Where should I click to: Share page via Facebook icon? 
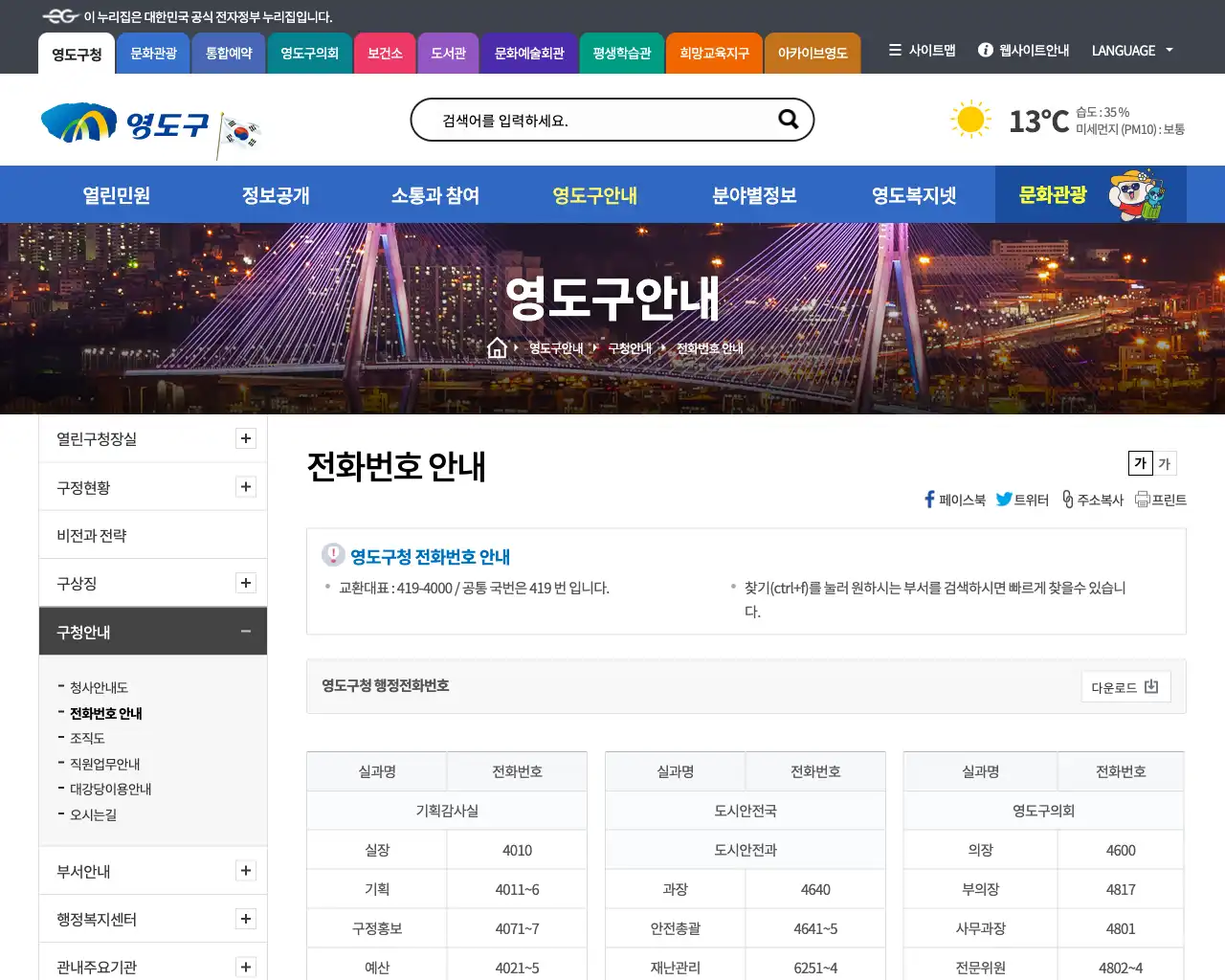click(928, 499)
